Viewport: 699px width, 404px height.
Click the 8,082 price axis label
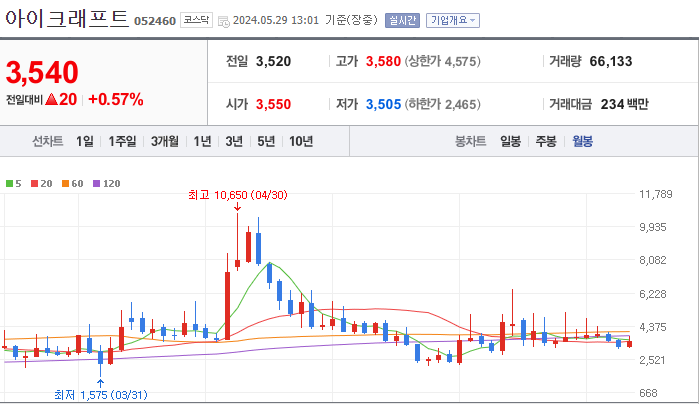tap(653, 260)
